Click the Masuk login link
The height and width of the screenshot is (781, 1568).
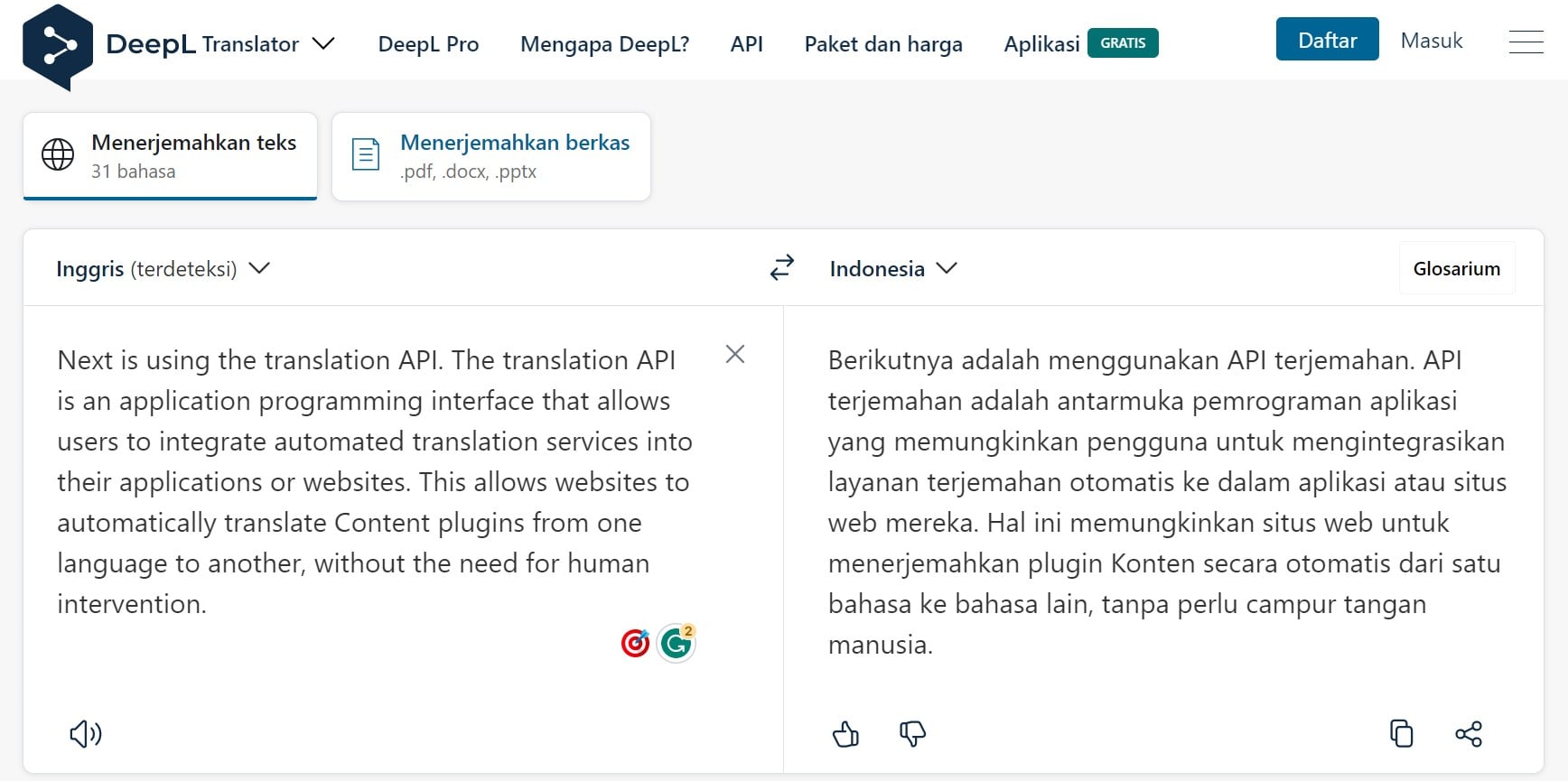pos(1431,41)
